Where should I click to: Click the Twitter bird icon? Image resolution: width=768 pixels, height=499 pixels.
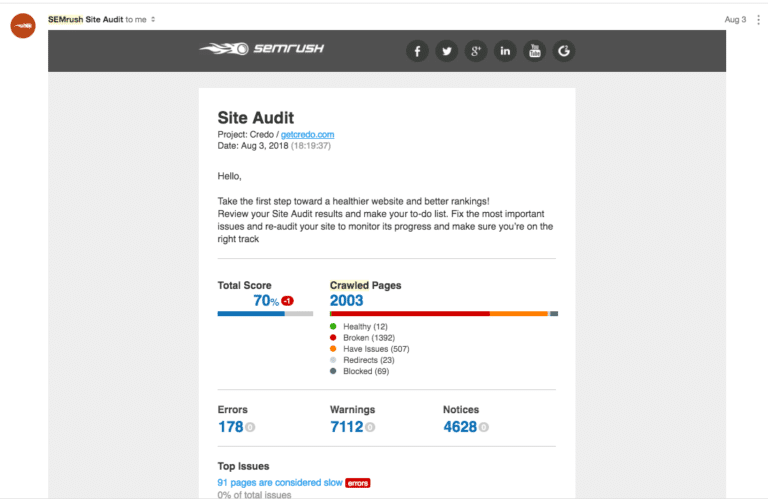446,51
